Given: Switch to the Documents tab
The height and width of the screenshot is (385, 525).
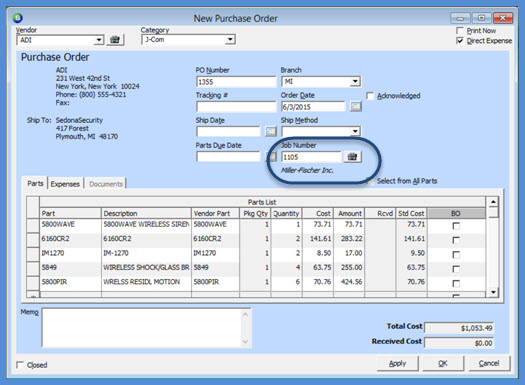Looking at the screenshot, I should (106, 184).
